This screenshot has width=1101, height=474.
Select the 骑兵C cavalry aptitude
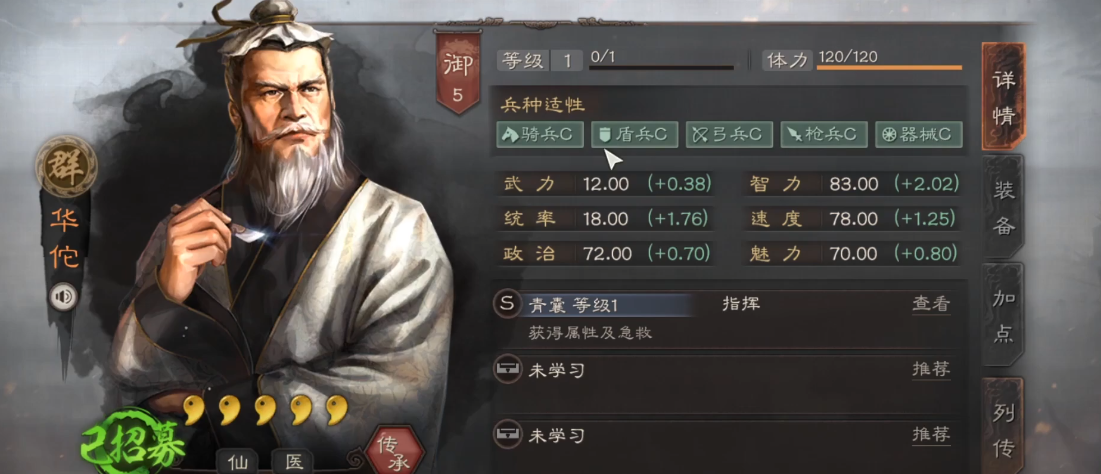point(540,135)
